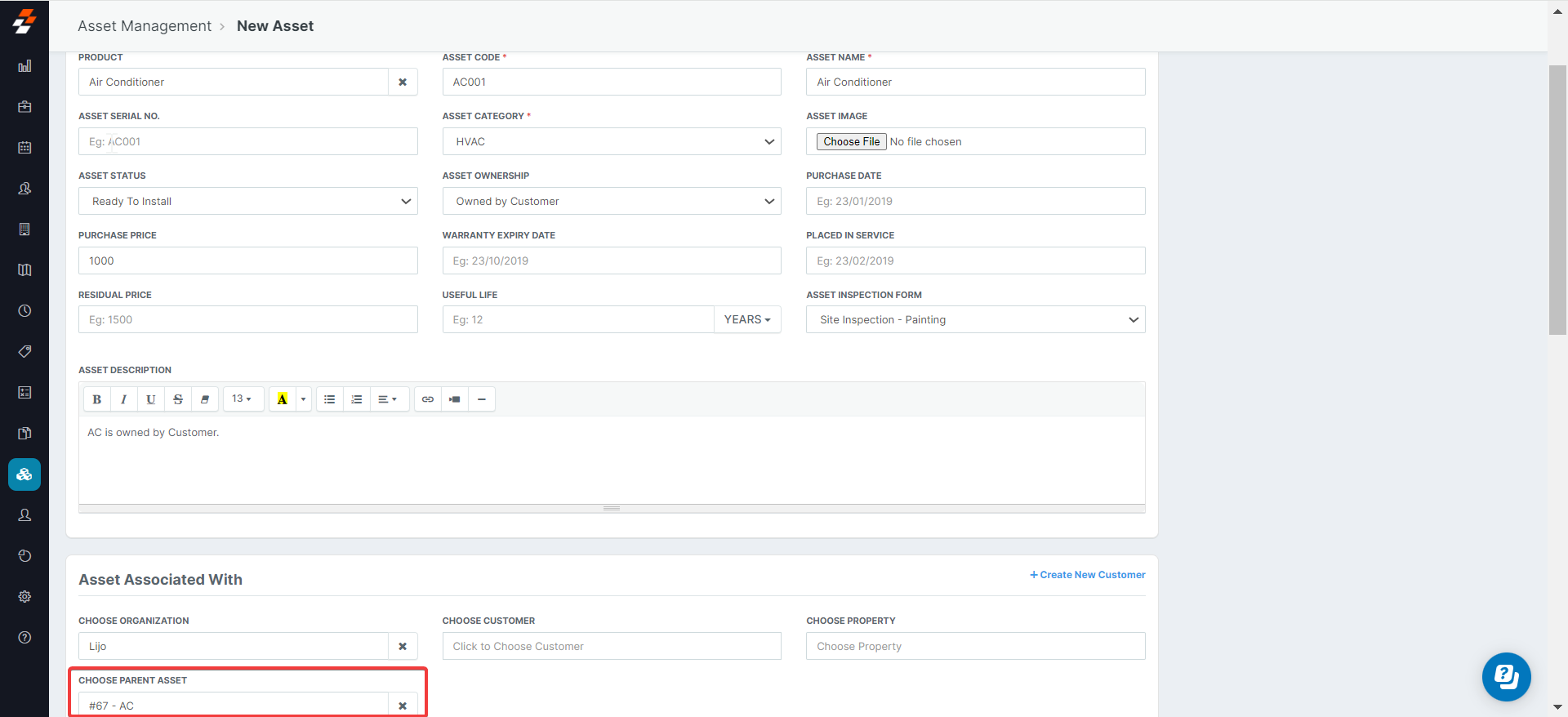Open settings gear in left sidebar
The height and width of the screenshot is (717, 1568).
coord(24,597)
